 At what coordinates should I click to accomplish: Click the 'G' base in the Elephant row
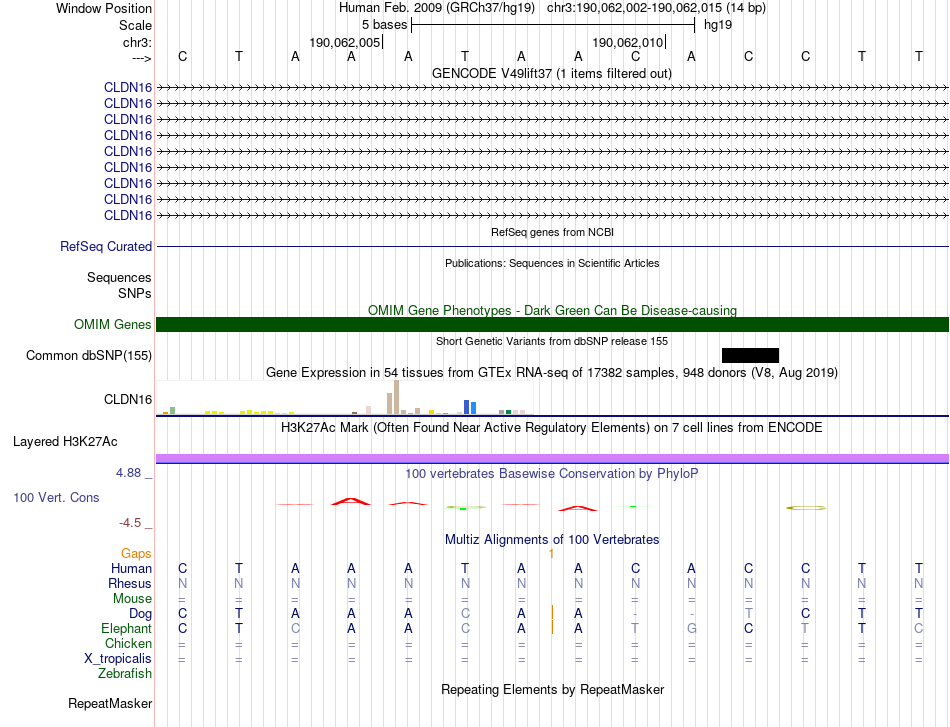[691, 629]
